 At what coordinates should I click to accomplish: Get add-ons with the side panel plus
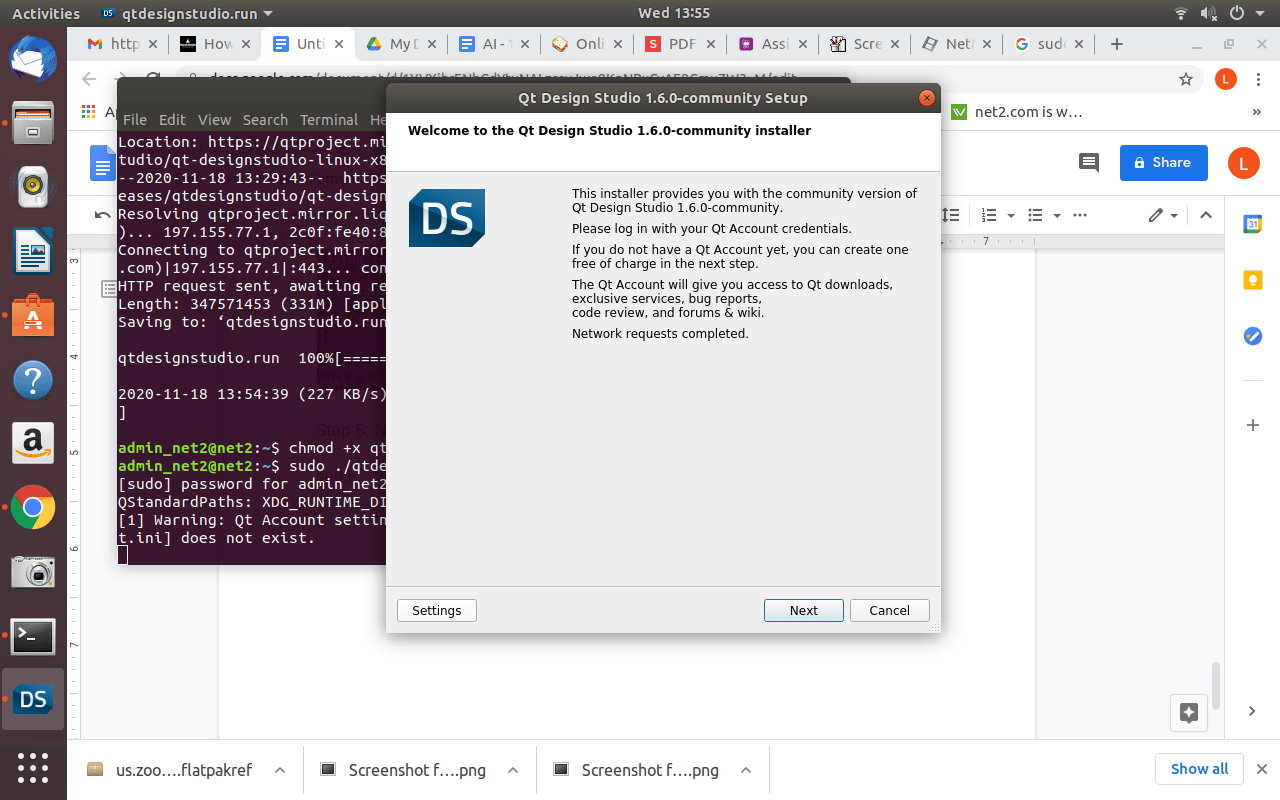click(1252, 425)
